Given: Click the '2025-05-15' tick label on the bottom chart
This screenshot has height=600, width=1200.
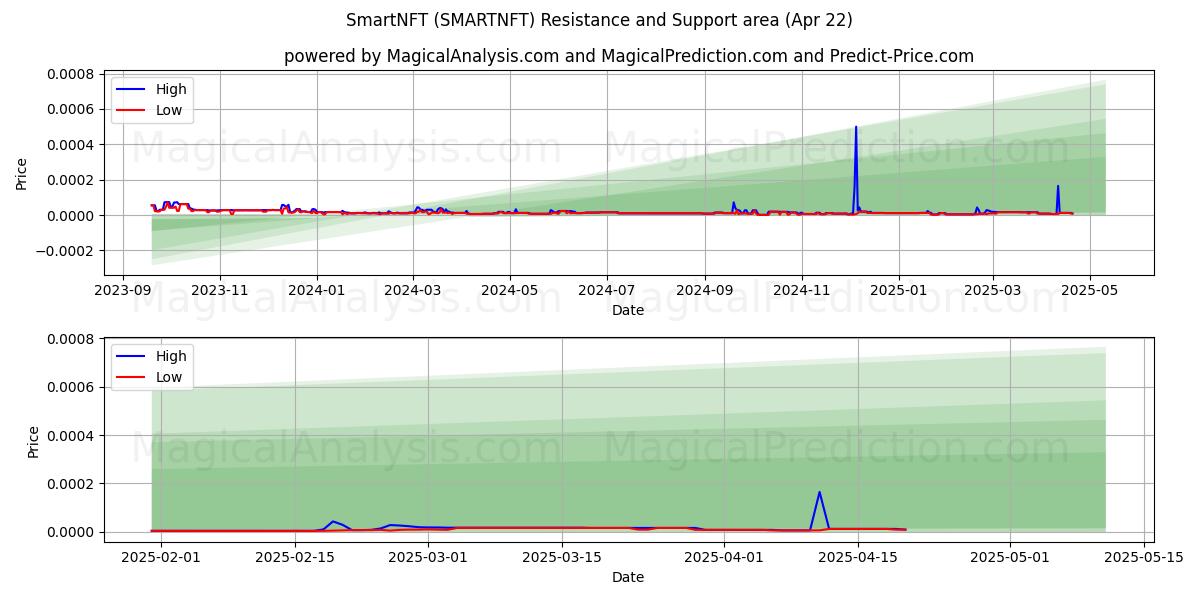Looking at the screenshot, I should coord(1143,557).
